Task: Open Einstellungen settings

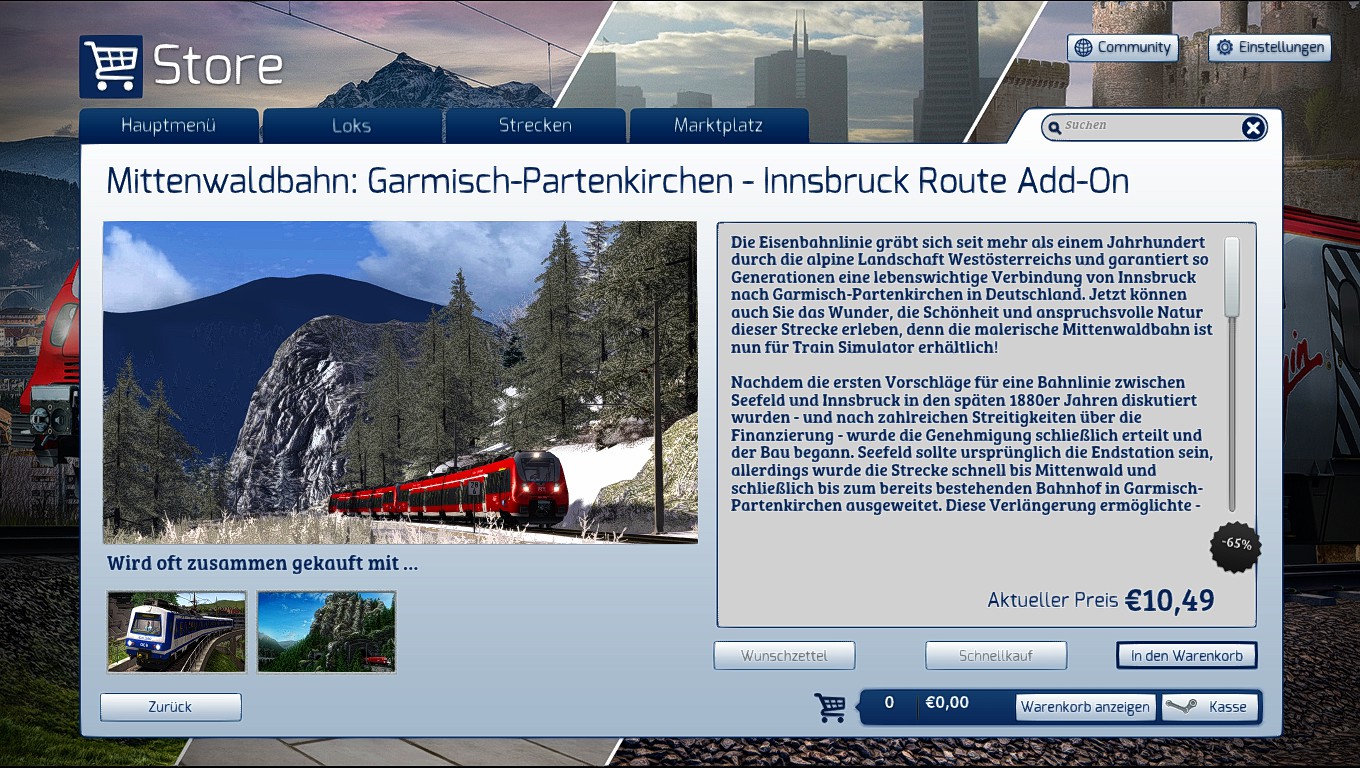Action: click(x=1270, y=48)
